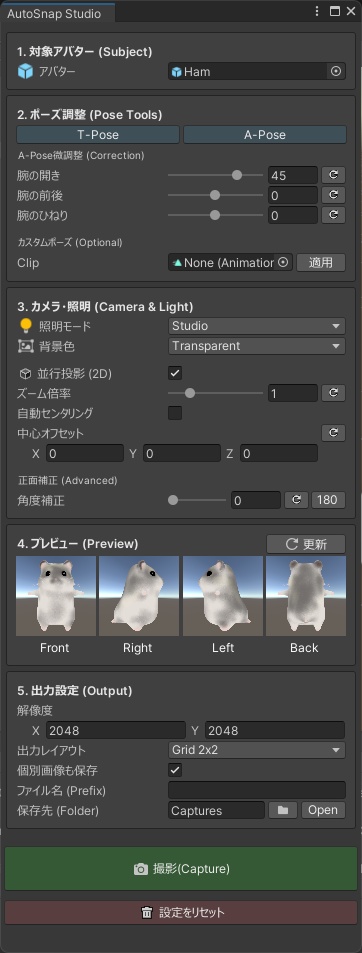
Task: Adjust the 角度補正 angle slider
Action: [x=197, y=500]
